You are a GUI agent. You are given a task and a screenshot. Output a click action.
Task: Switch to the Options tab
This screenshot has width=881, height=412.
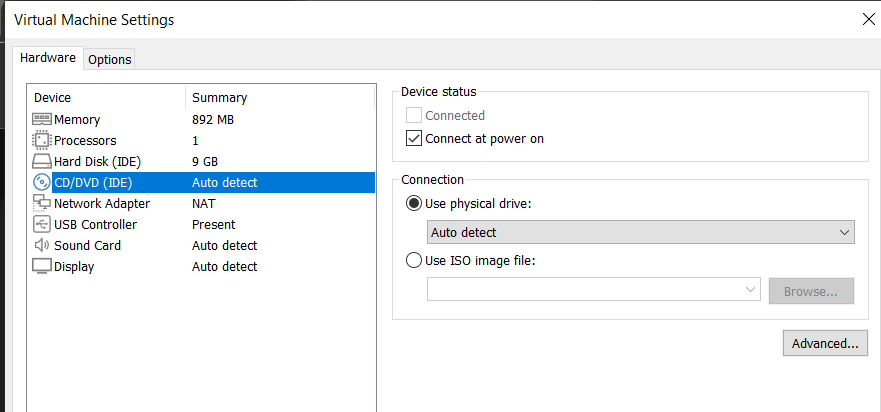tap(110, 59)
